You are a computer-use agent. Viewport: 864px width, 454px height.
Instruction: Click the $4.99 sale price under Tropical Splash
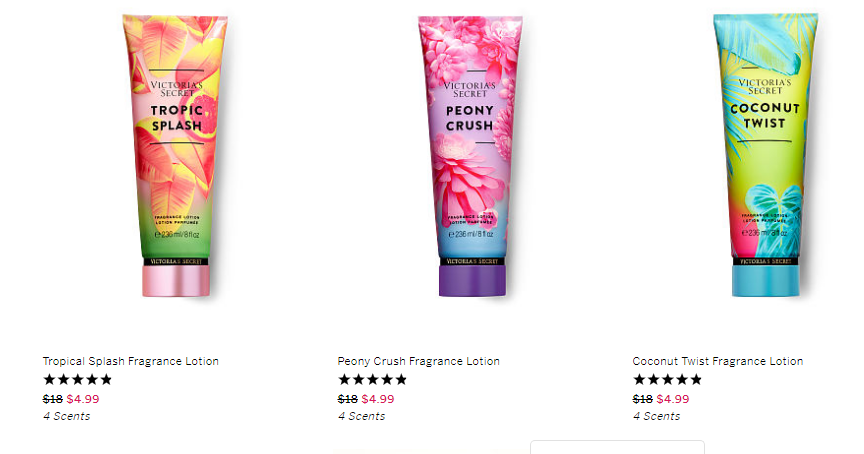(83, 399)
